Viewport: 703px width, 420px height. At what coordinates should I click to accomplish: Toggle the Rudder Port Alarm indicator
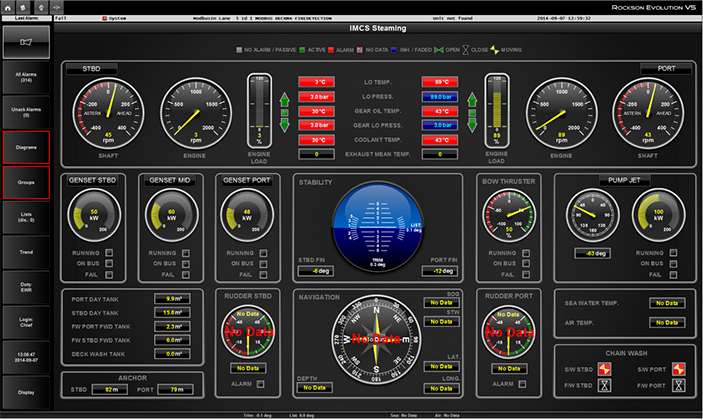(x=523, y=383)
